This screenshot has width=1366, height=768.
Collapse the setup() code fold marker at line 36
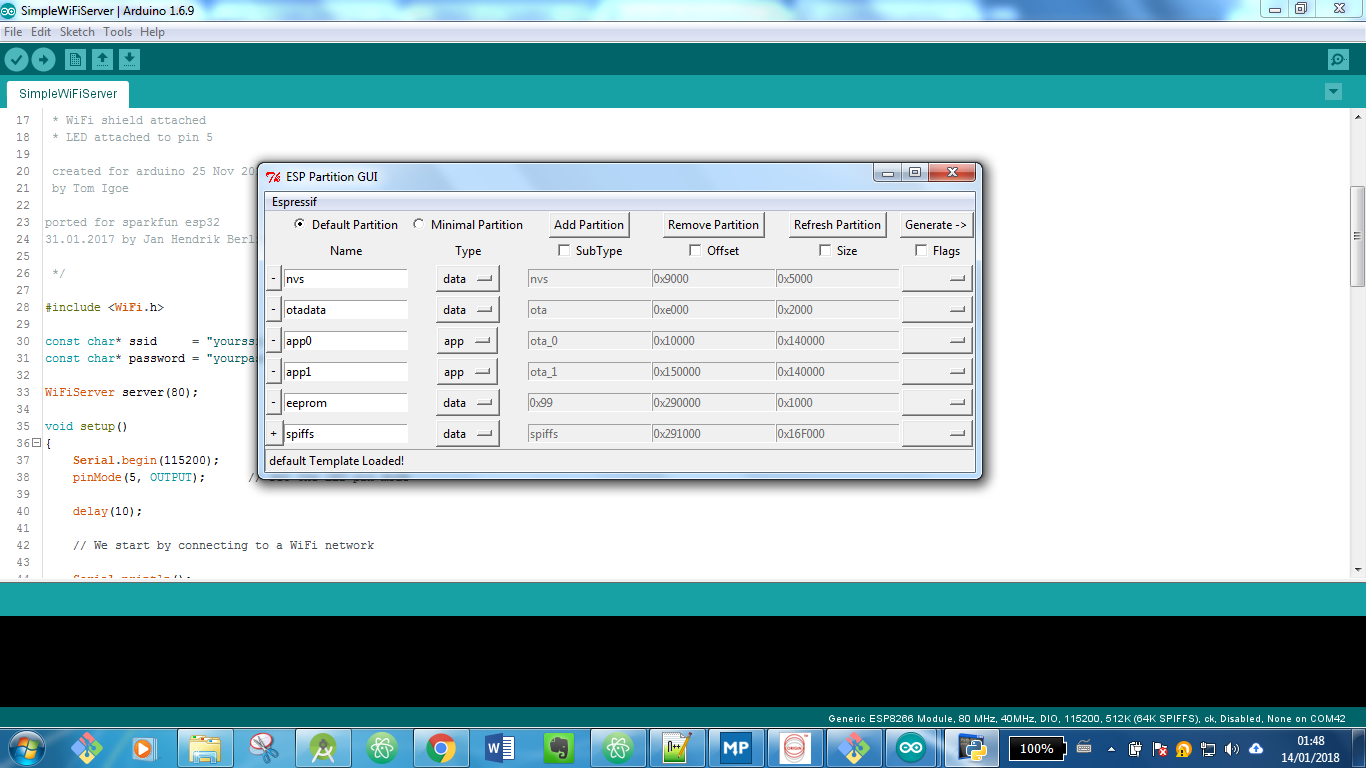pyautogui.click(x=36, y=443)
